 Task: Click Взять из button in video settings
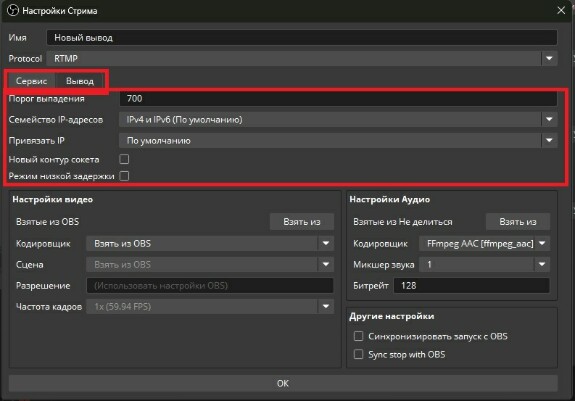point(302,222)
